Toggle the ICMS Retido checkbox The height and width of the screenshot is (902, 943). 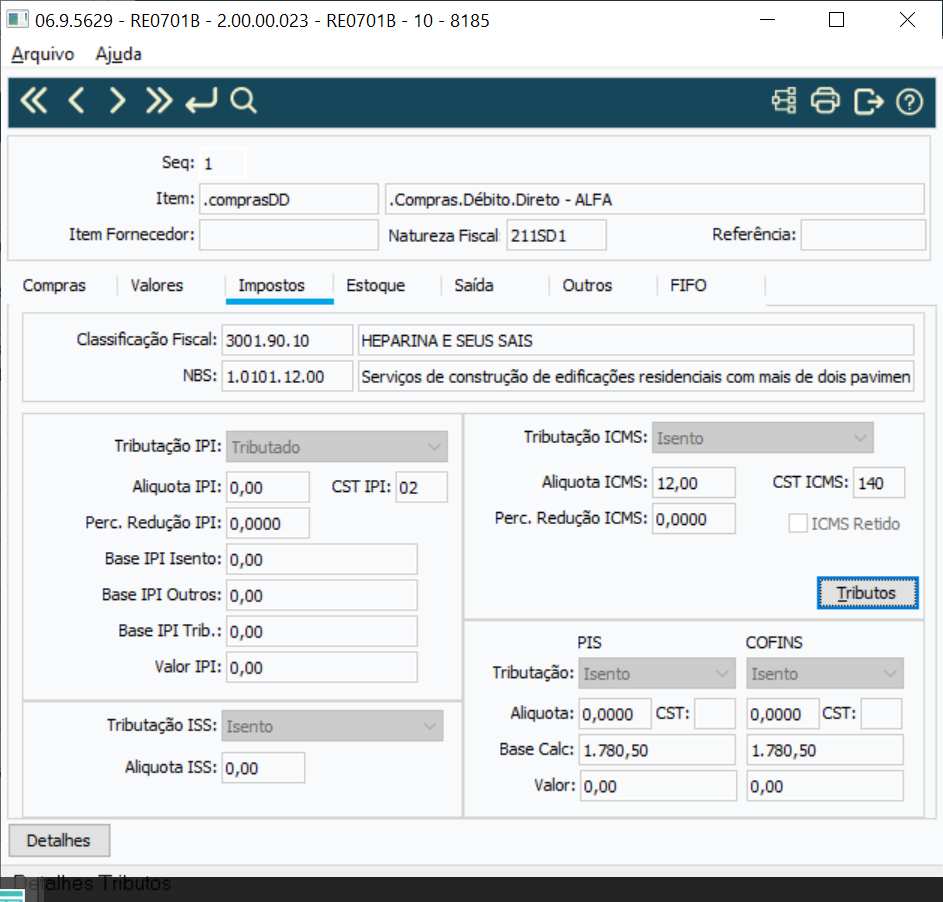pos(798,523)
